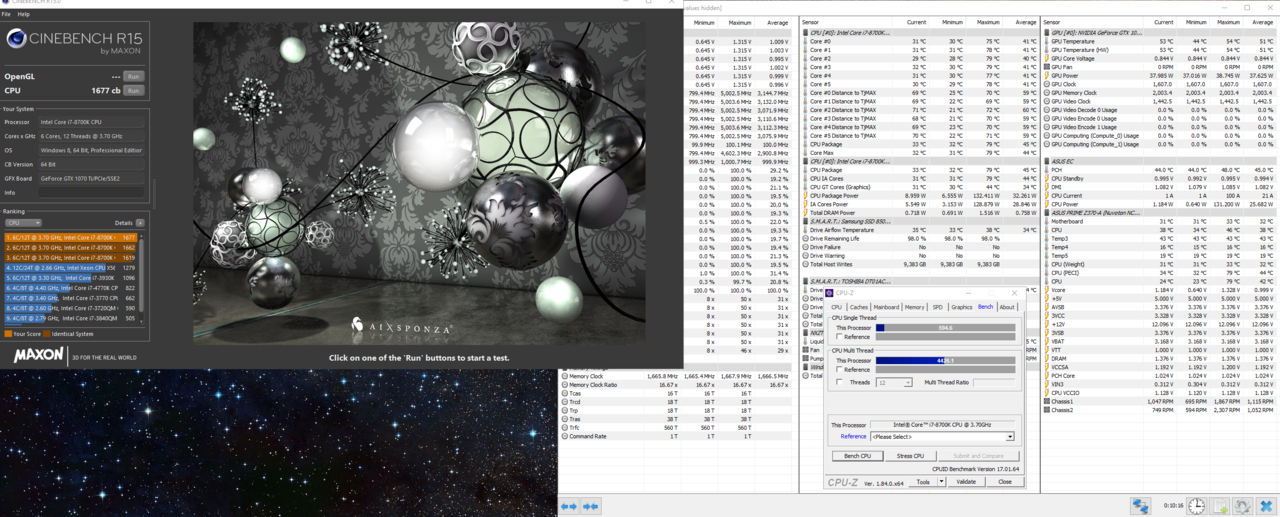
Task: Select the GPU Temperature sensor row icon
Action: tap(1047, 41)
